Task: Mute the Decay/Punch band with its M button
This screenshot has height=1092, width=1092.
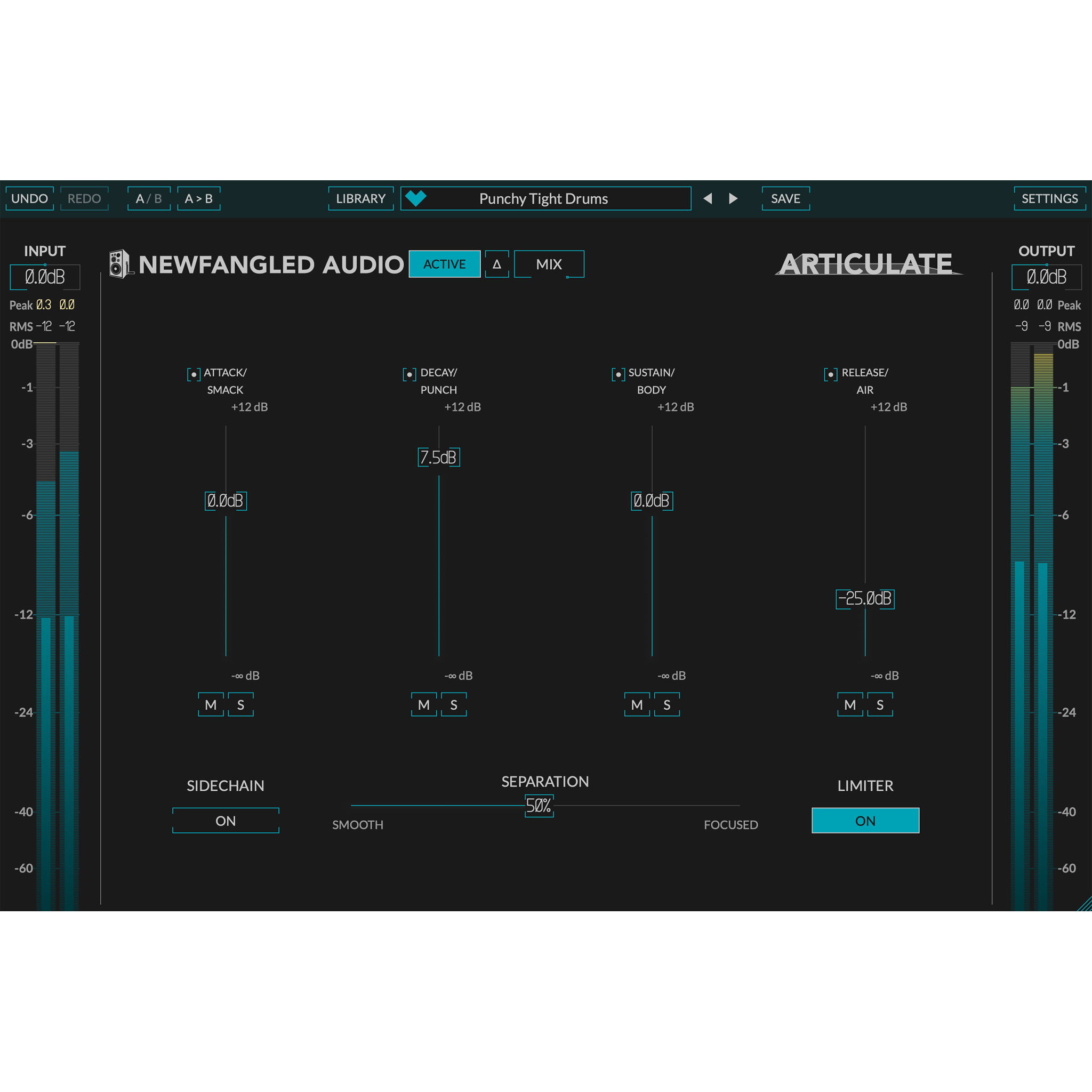Action: tap(424, 705)
